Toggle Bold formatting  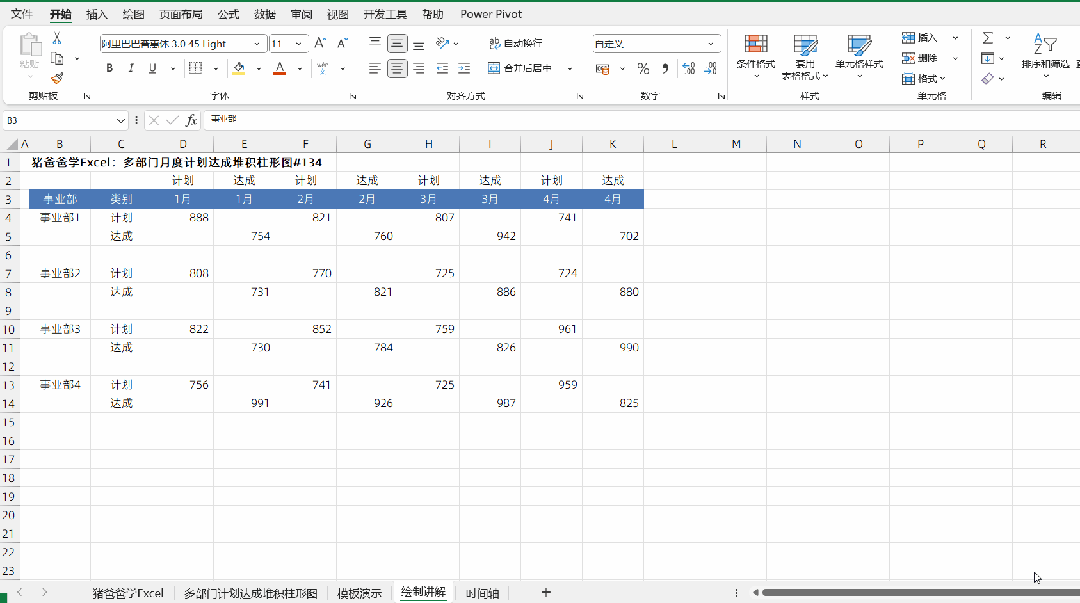point(110,68)
